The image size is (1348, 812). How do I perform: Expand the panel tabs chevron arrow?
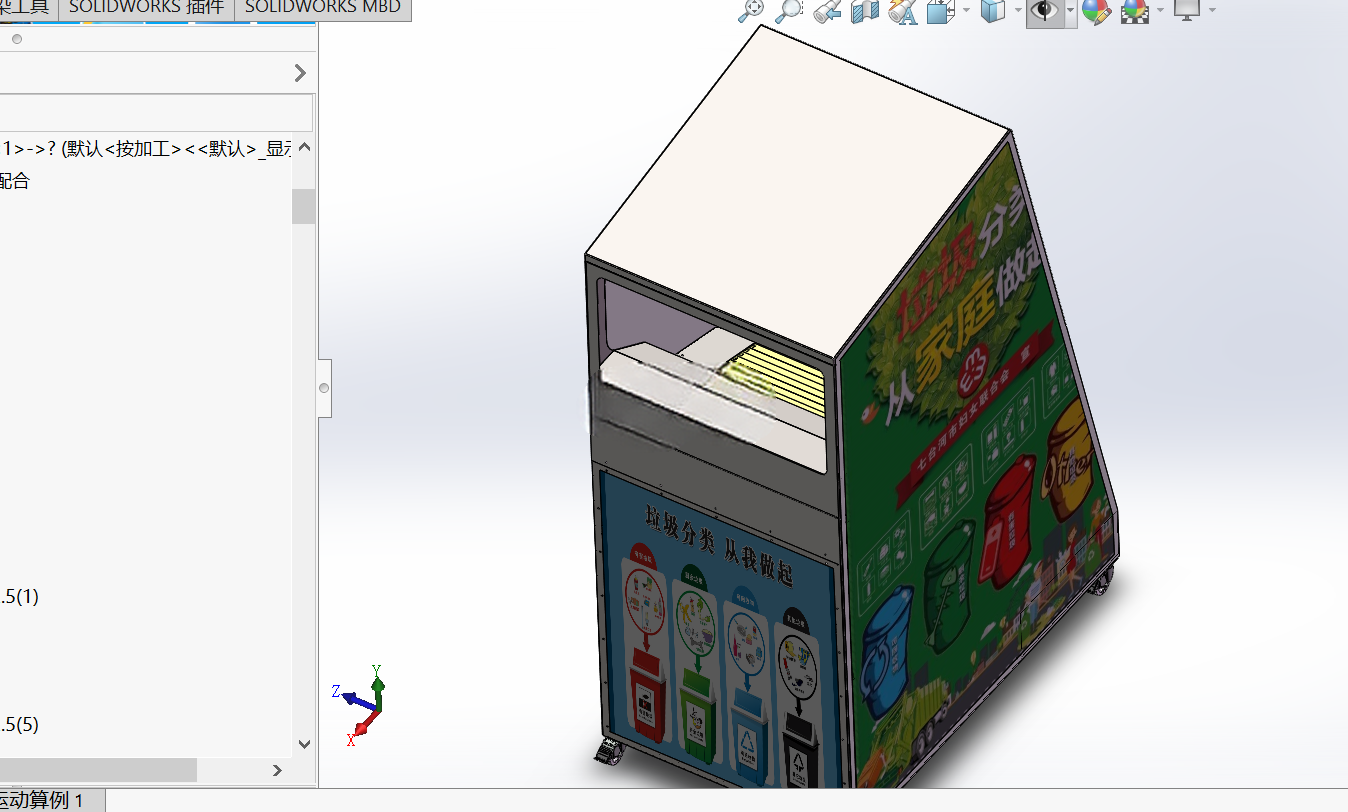300,73
